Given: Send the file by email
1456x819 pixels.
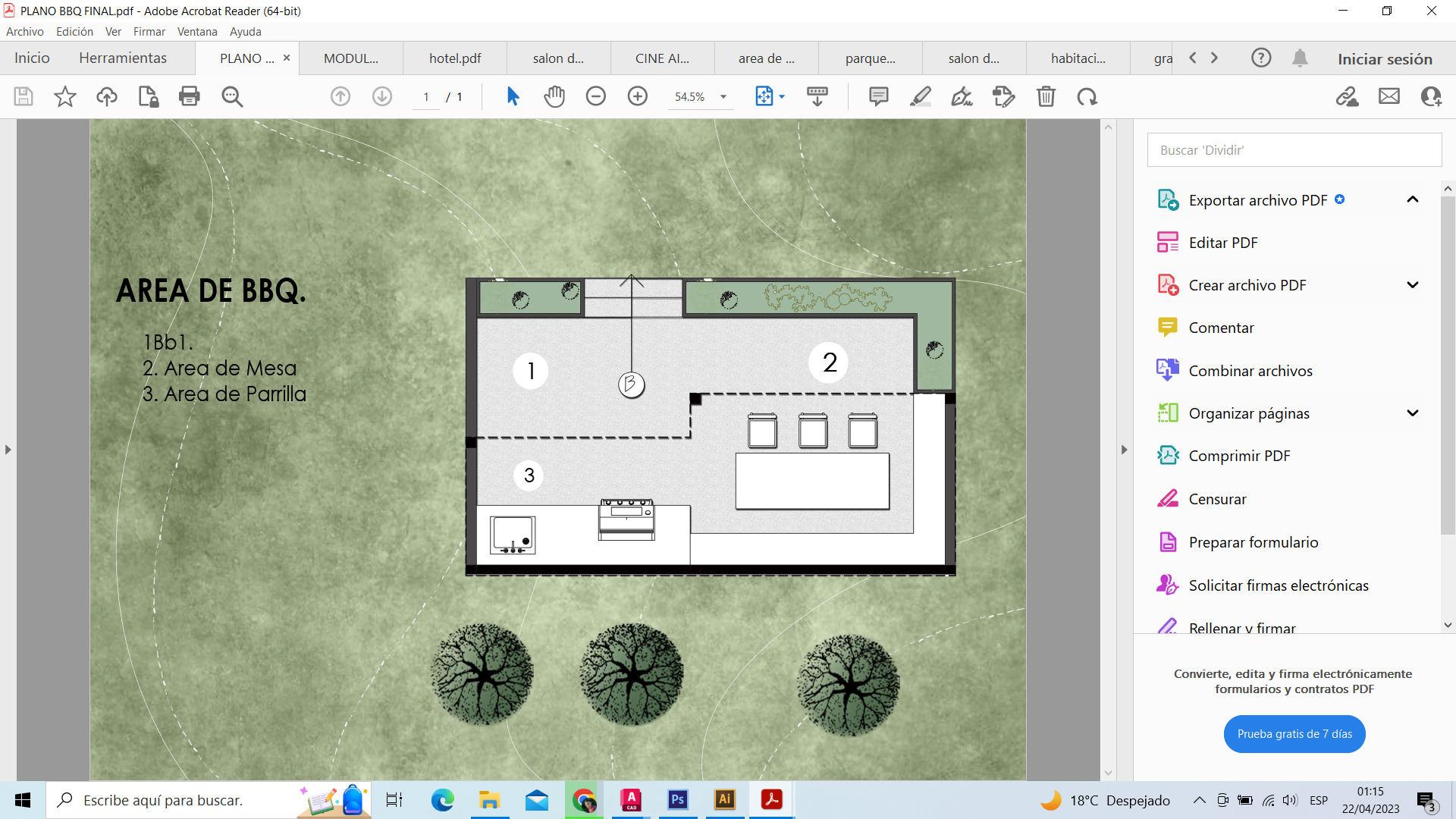Looking at the screenshot, I should click(1389, 96).
